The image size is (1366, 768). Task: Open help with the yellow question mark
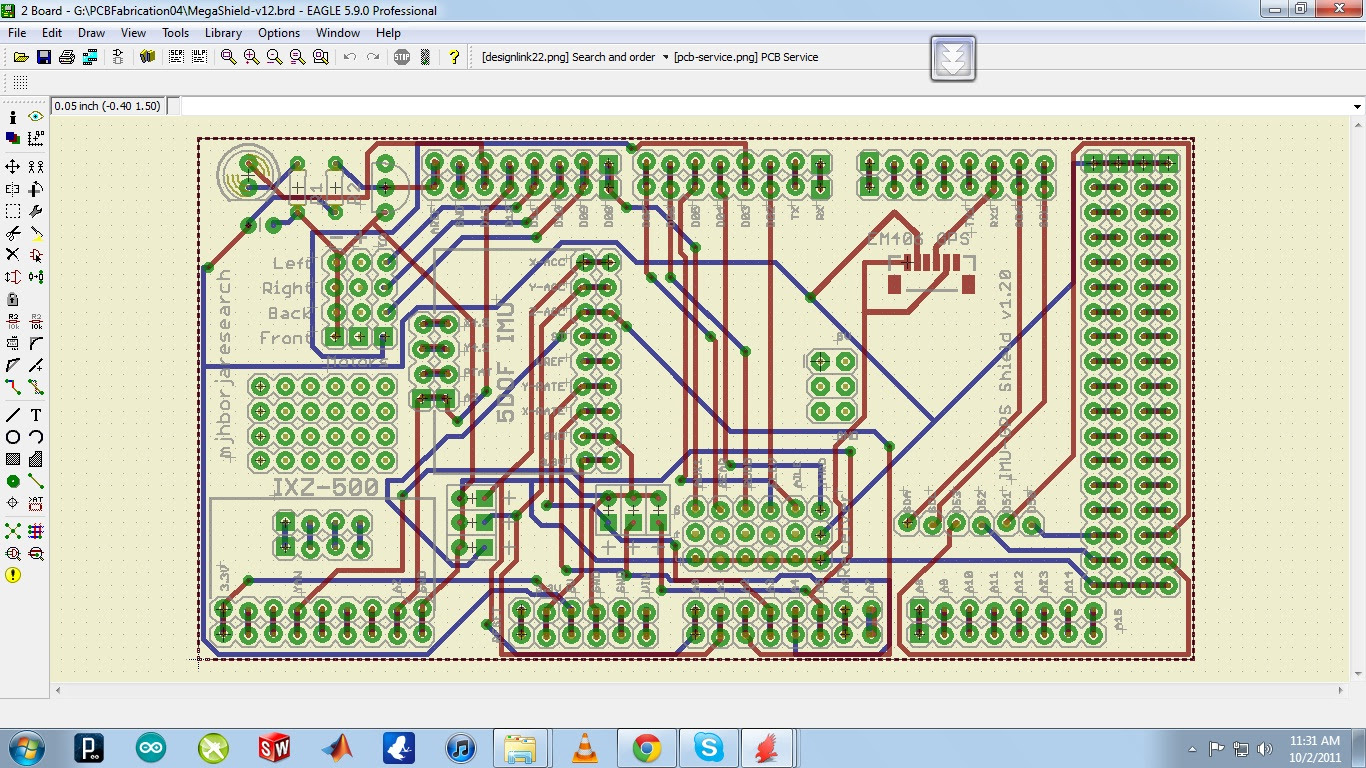coord(453,57)
